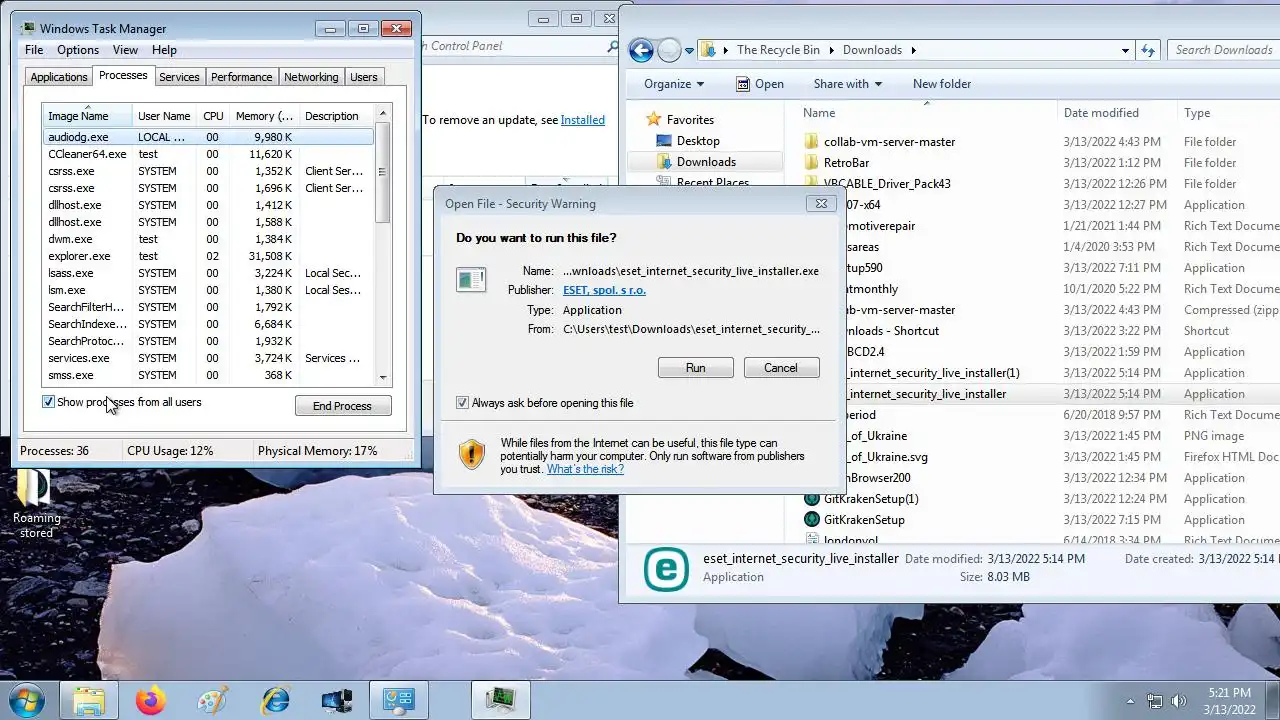Uncheck Always ask before opening this file
This screenshot has height=720, width=1280.
pos(462,403)
